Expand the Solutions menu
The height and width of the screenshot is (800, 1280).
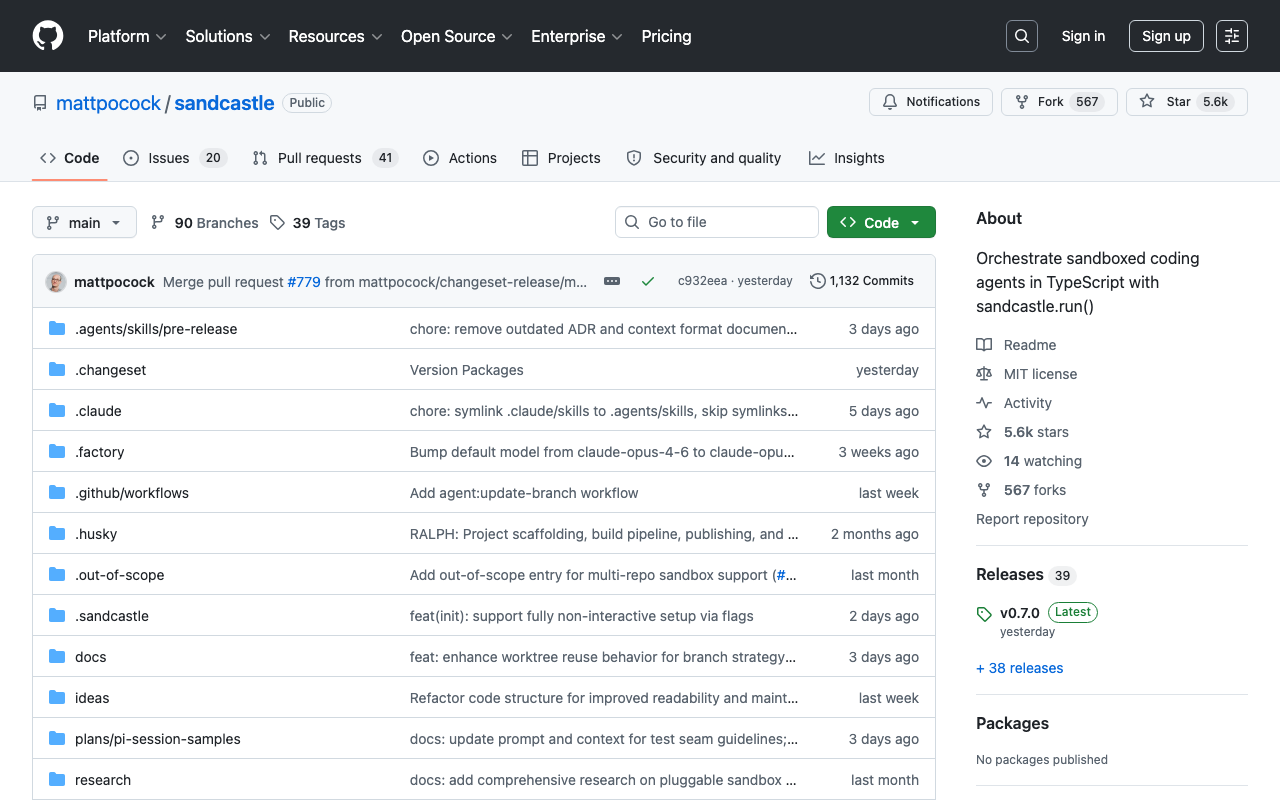tap(228, 36)
